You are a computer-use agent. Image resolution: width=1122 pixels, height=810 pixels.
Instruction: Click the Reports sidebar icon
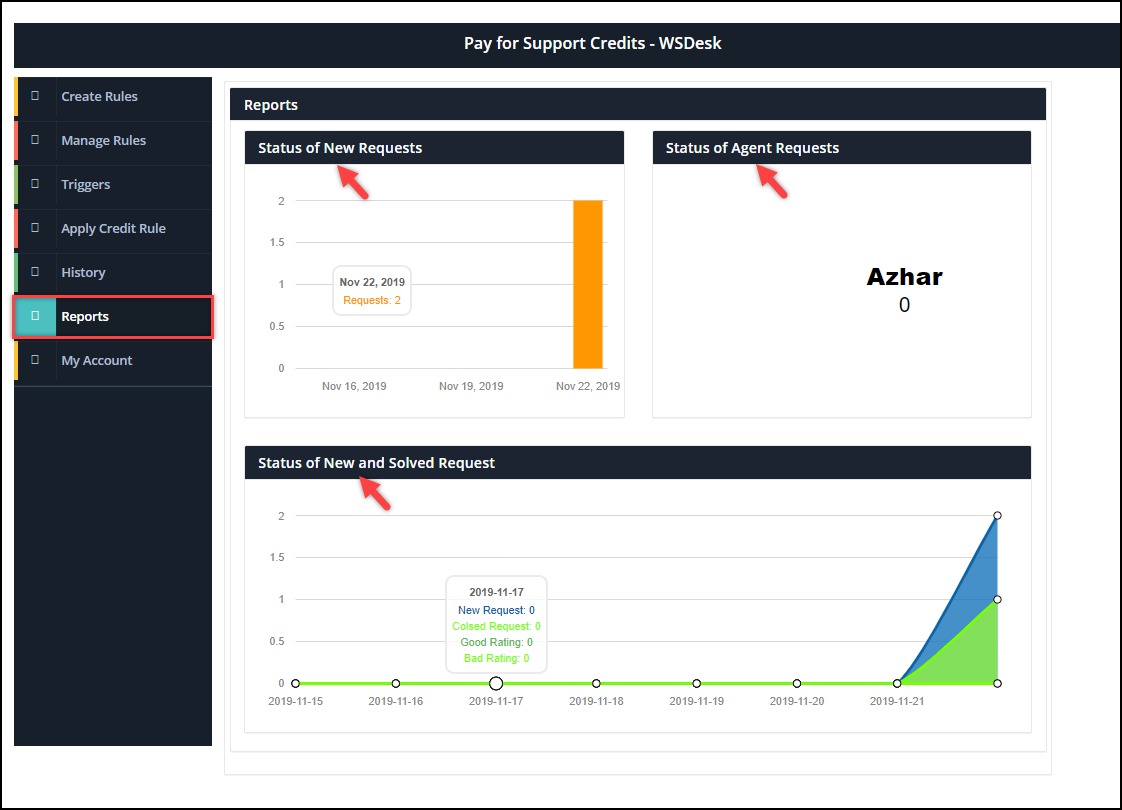(35, 316)
